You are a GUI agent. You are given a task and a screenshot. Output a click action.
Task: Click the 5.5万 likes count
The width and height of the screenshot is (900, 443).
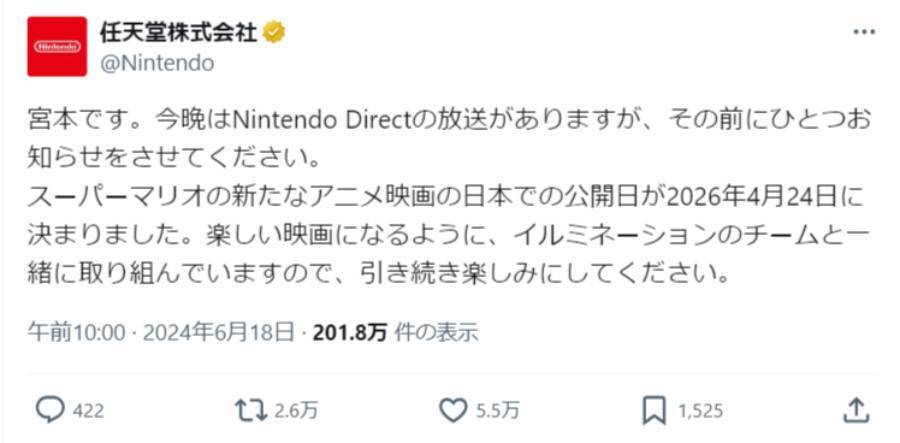[x=497, y=409]
